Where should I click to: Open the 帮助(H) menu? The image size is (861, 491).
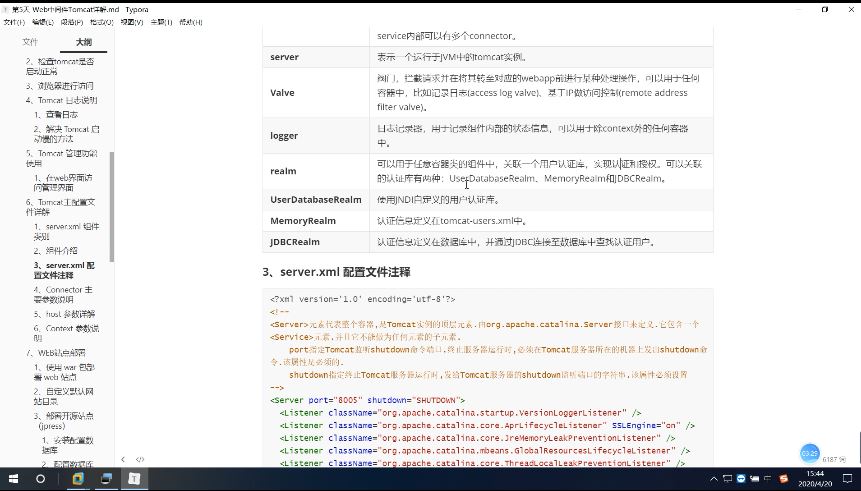click(190, 22)
